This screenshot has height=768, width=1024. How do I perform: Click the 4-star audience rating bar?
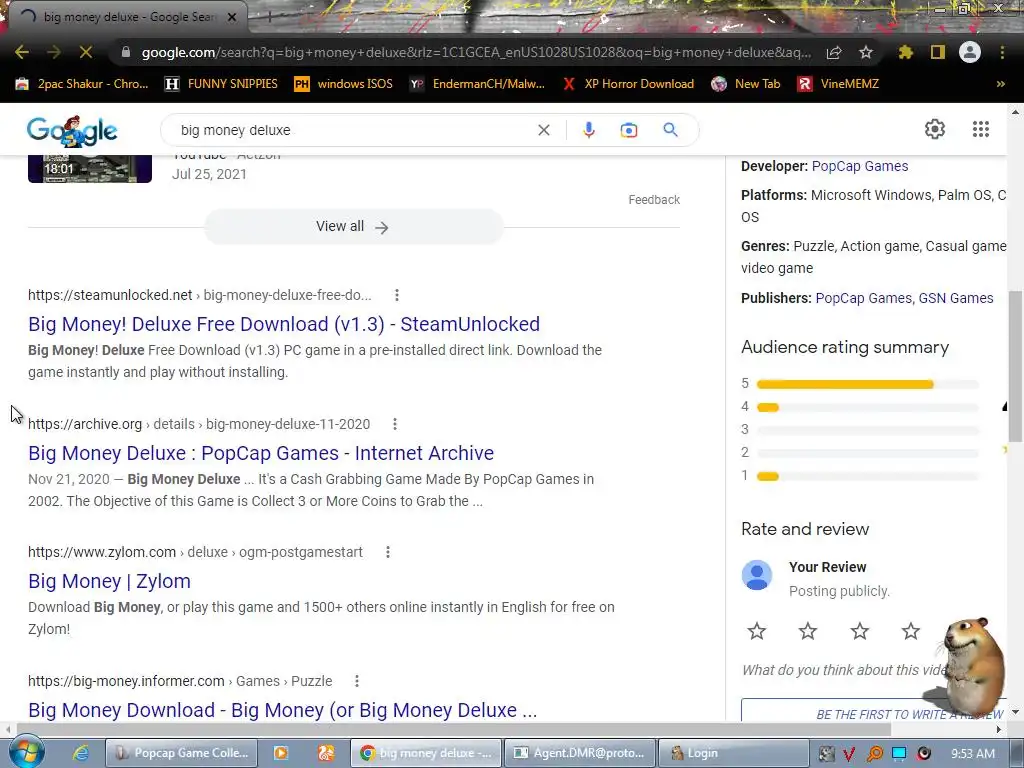868,408
